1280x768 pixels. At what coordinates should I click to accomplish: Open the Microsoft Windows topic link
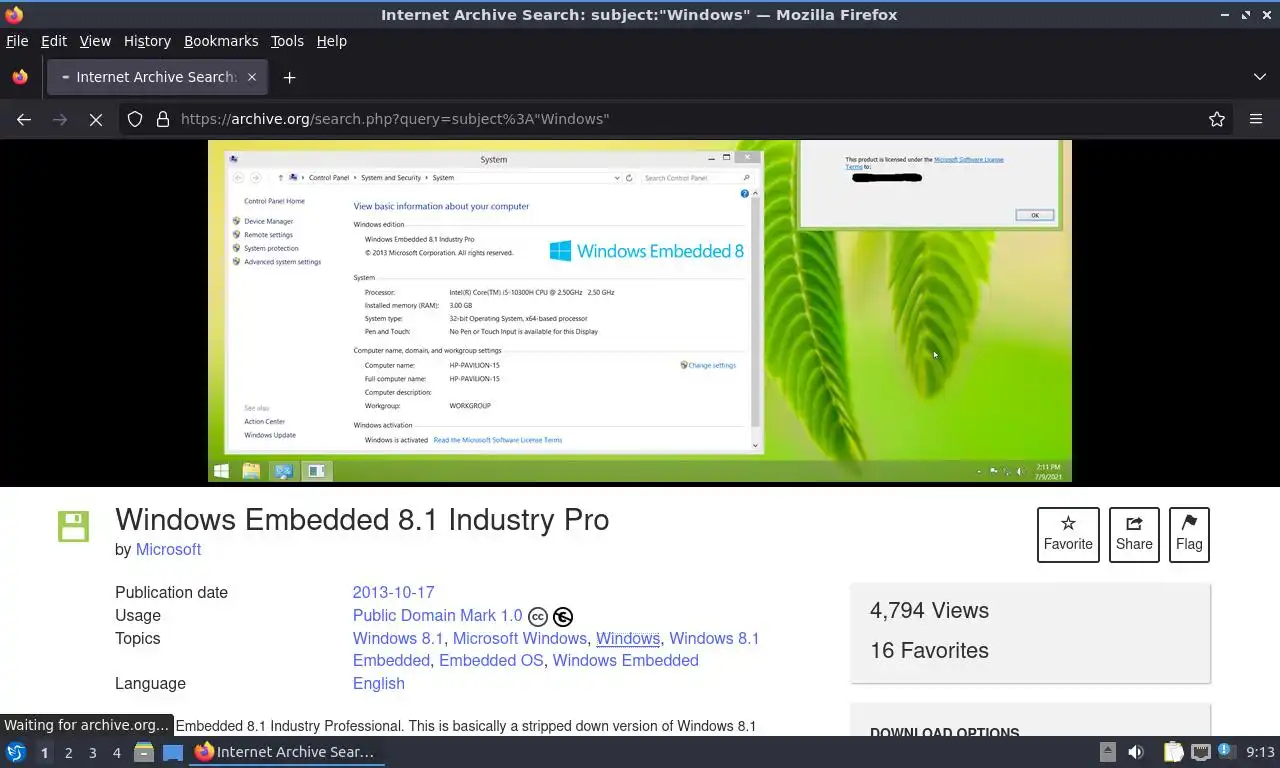(520, 638)
